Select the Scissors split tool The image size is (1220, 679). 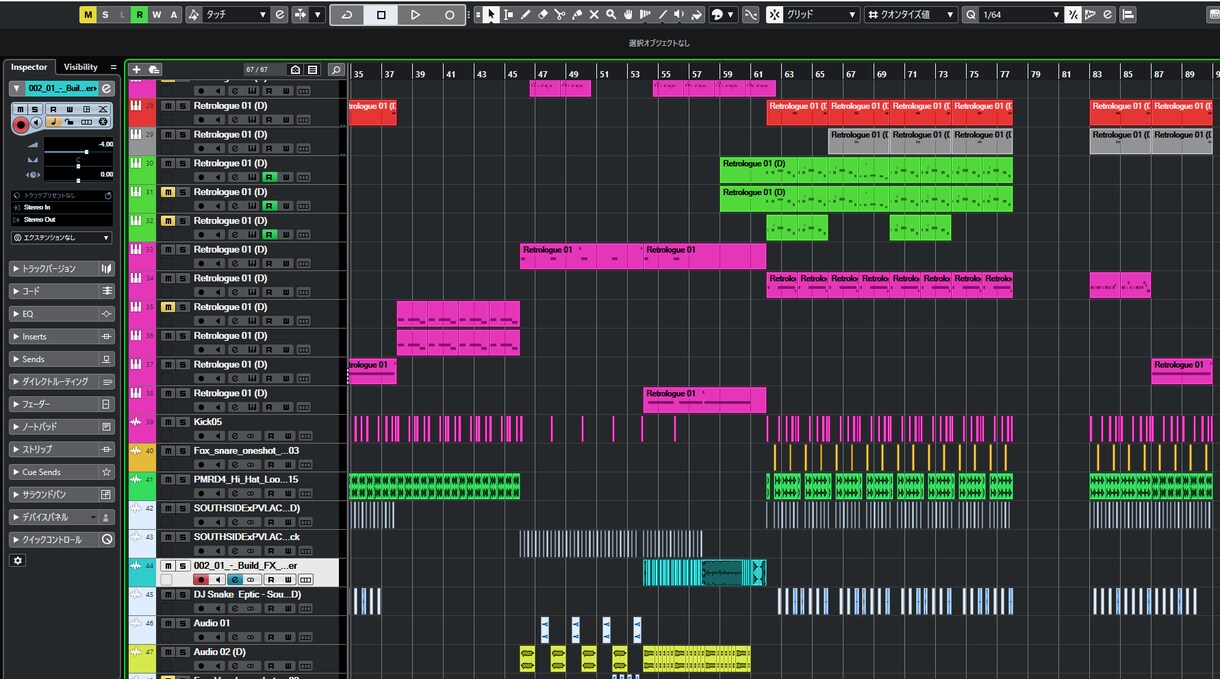coord(560,15)
